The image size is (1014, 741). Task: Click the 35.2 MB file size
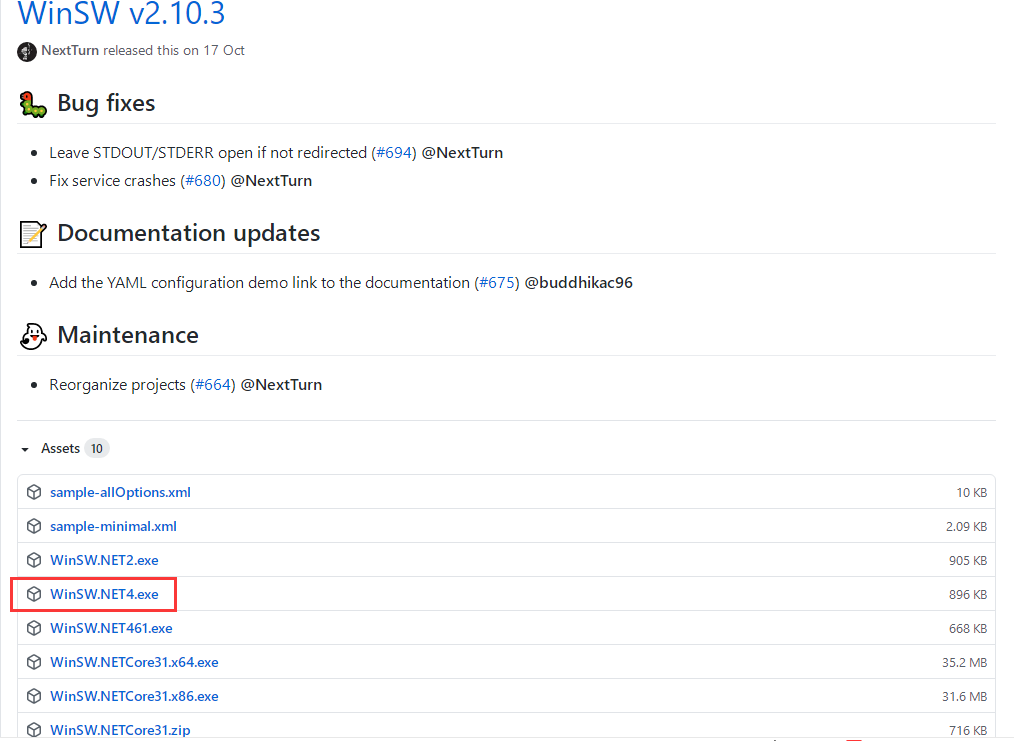pos(964,662)
